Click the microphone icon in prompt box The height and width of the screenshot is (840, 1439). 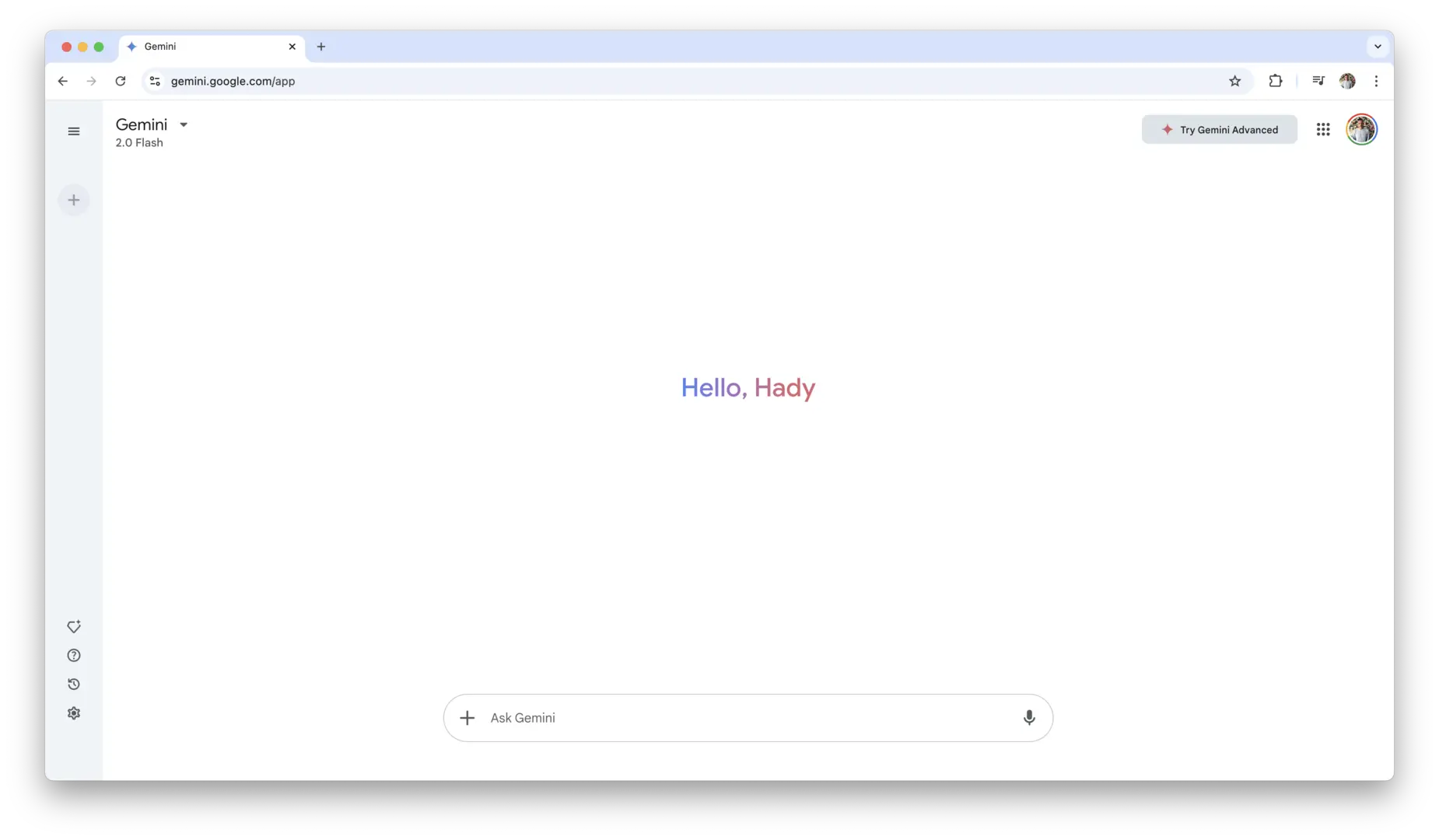(x=1028, y=718)
